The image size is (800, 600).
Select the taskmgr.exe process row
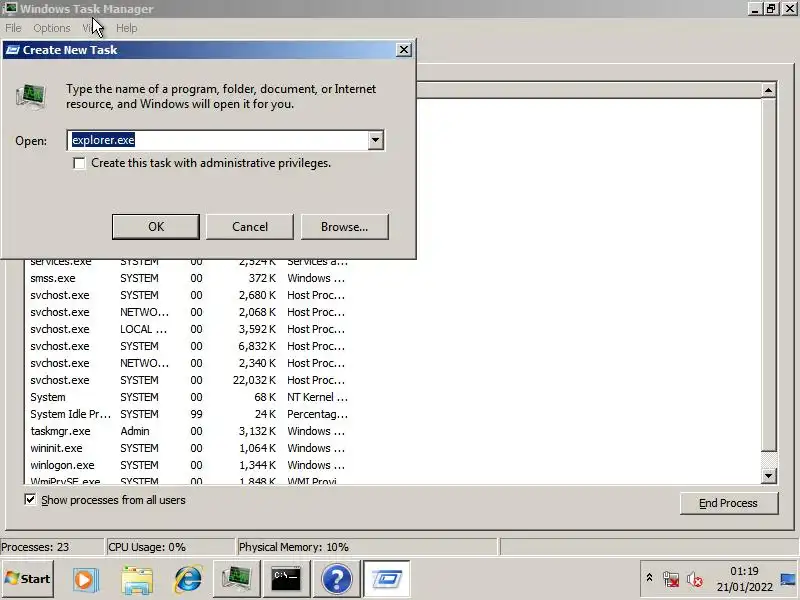point(189,431)
